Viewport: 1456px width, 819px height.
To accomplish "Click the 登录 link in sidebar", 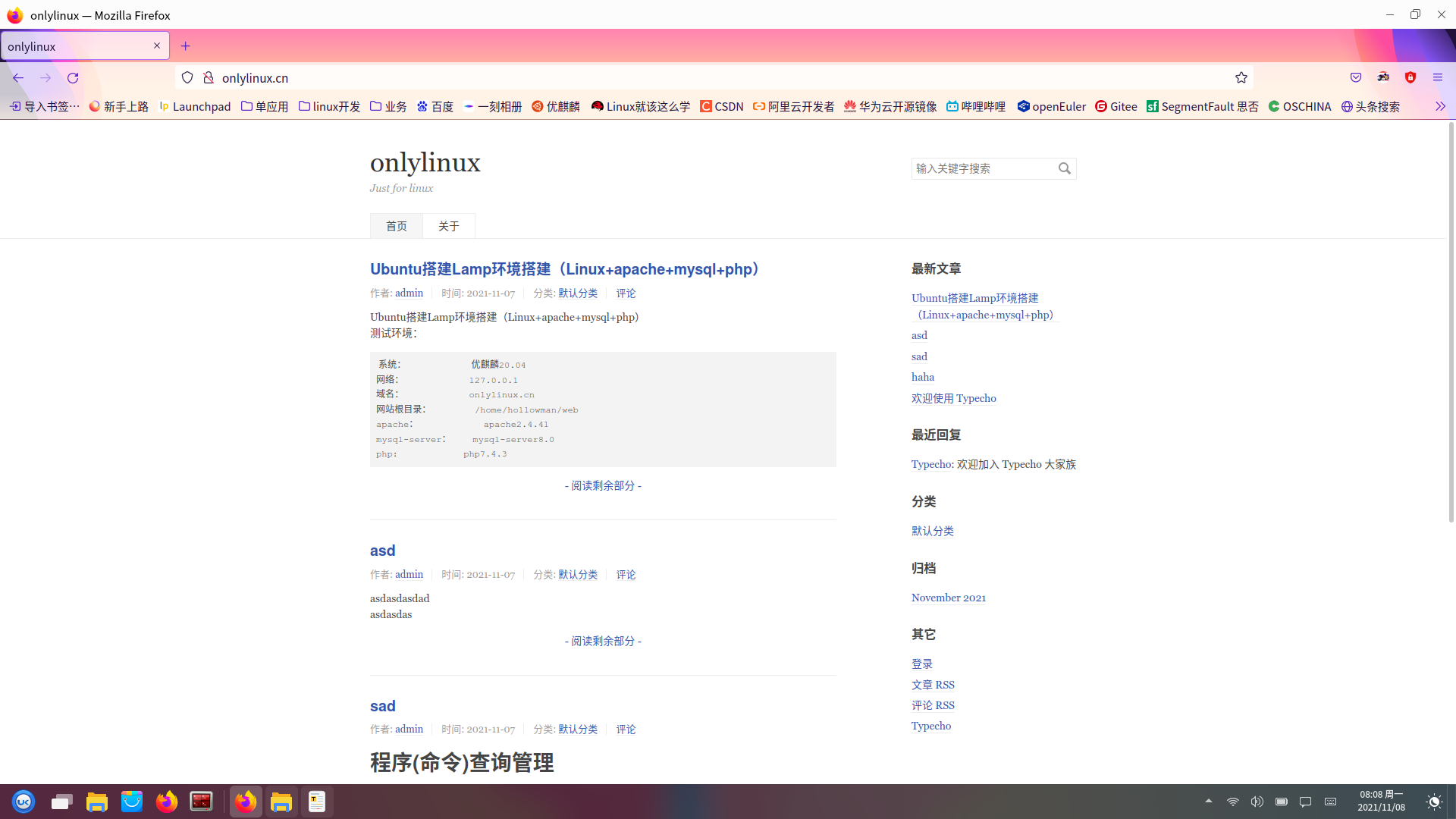I will click(922, 664).
